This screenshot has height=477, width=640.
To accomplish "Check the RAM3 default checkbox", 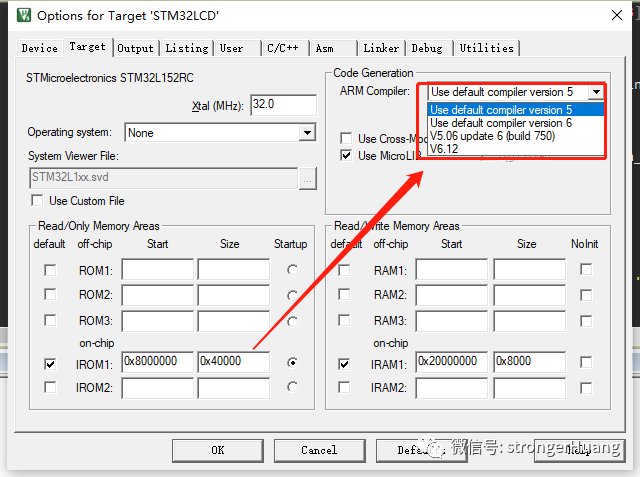I will pos(344,320).
